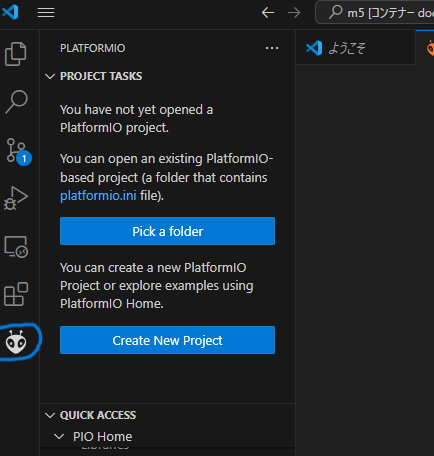Open the Run and Debug view

[x=16, y=198]
